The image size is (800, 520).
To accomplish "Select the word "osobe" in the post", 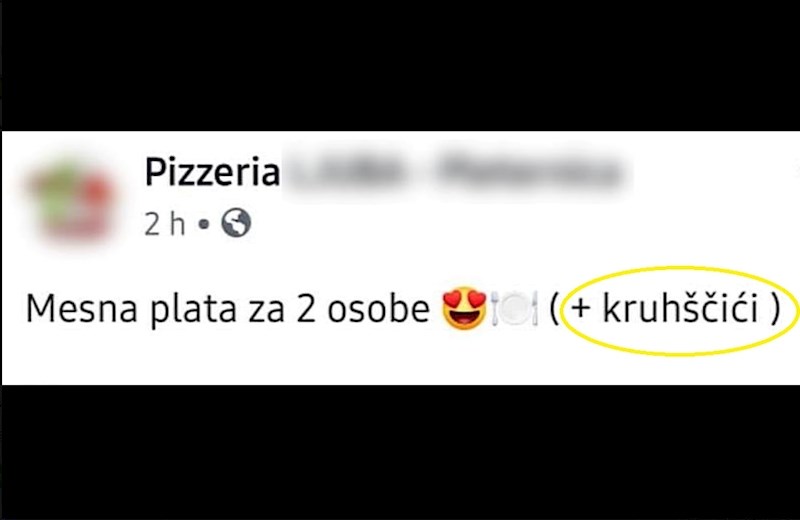I will pyautogui.click(x=378, y=309).
